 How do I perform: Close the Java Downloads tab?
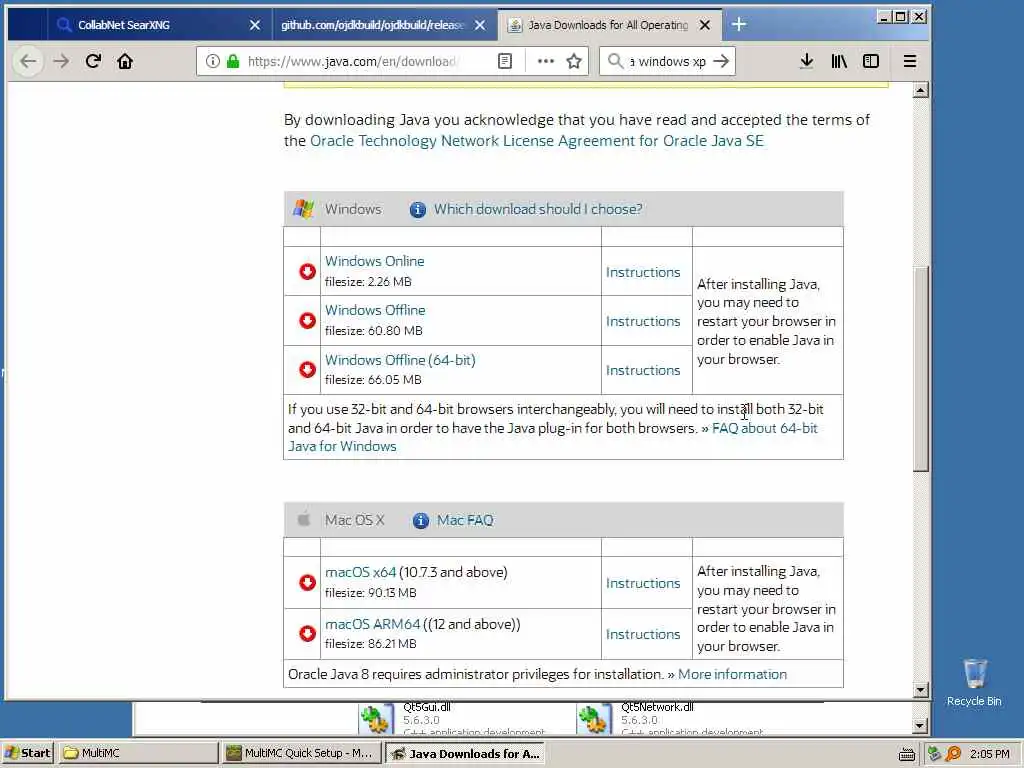coord(705,25)
